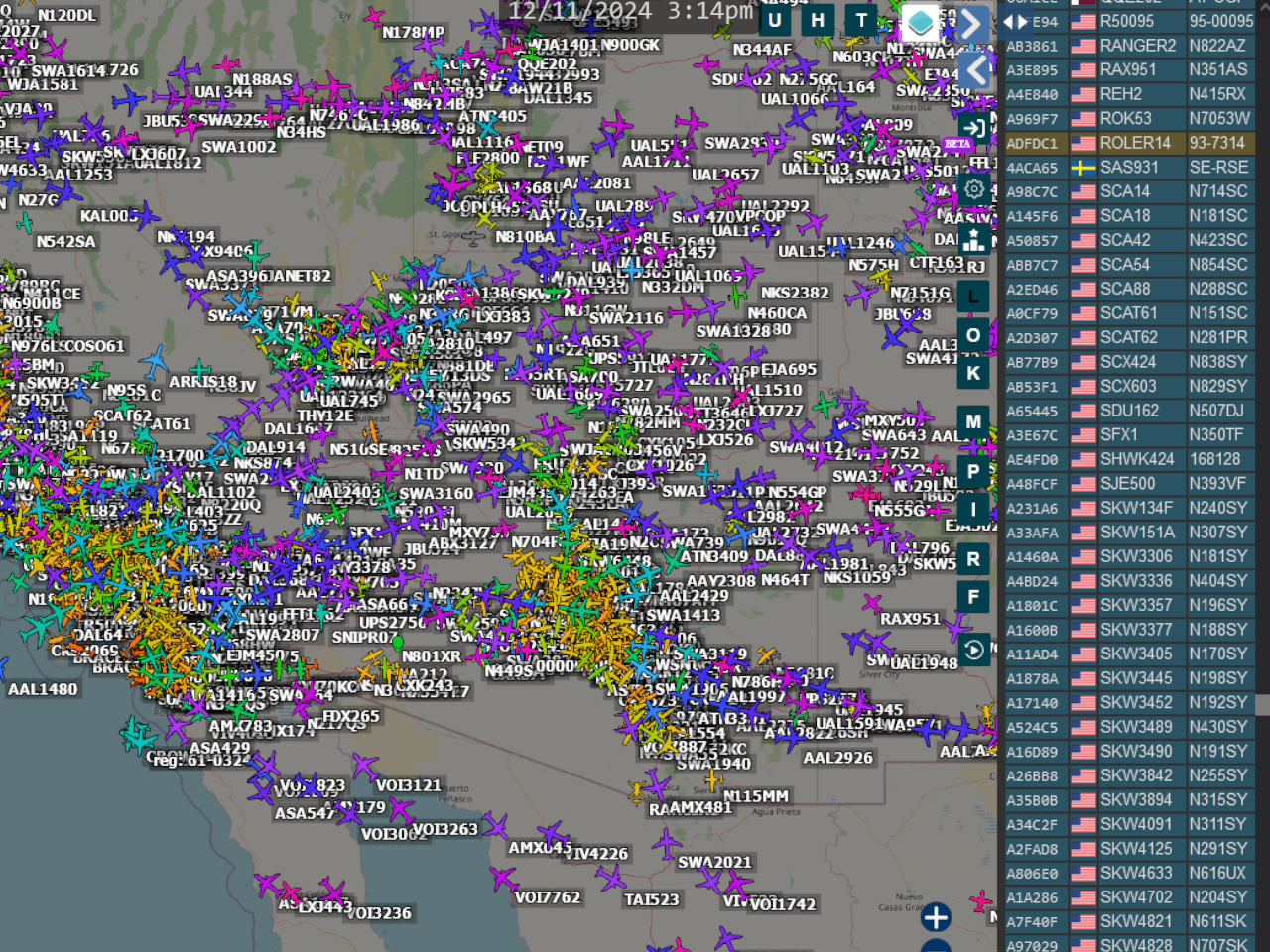Select the highlighted ROLER14 row

click(x=1128, y=143)
